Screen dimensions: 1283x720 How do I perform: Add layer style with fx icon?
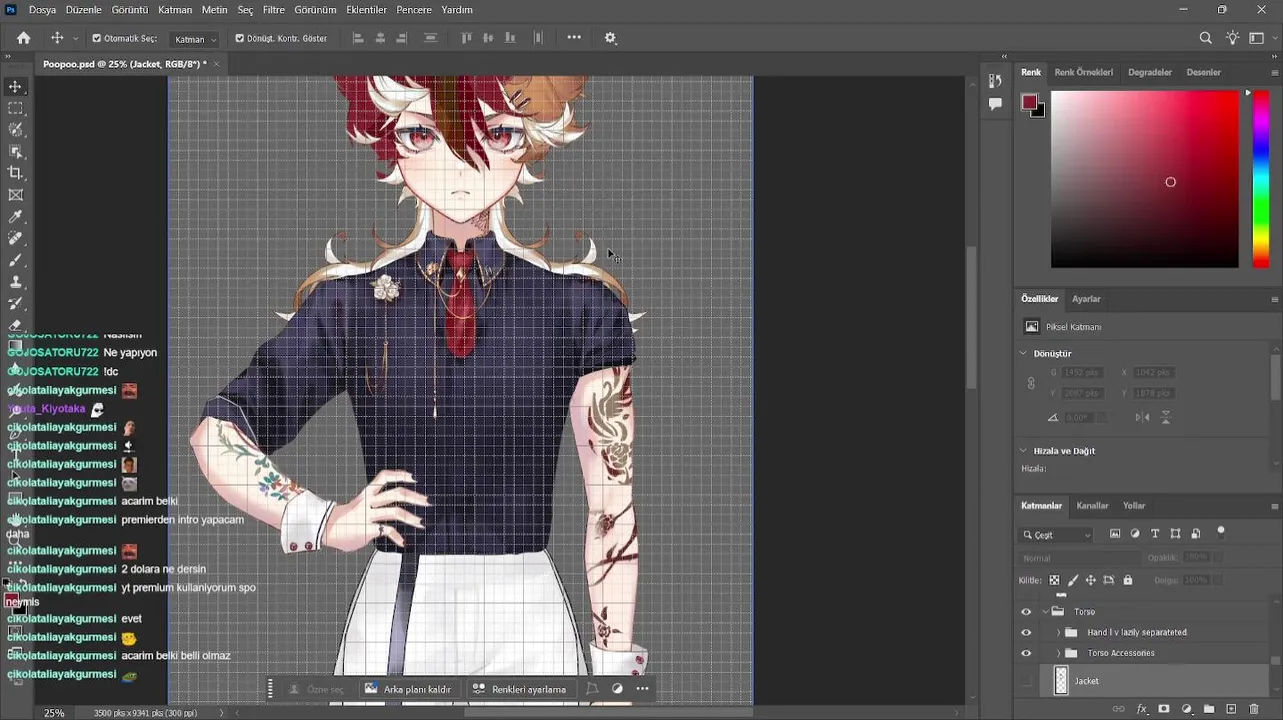pyautogui.click(x=1141, y=709)
